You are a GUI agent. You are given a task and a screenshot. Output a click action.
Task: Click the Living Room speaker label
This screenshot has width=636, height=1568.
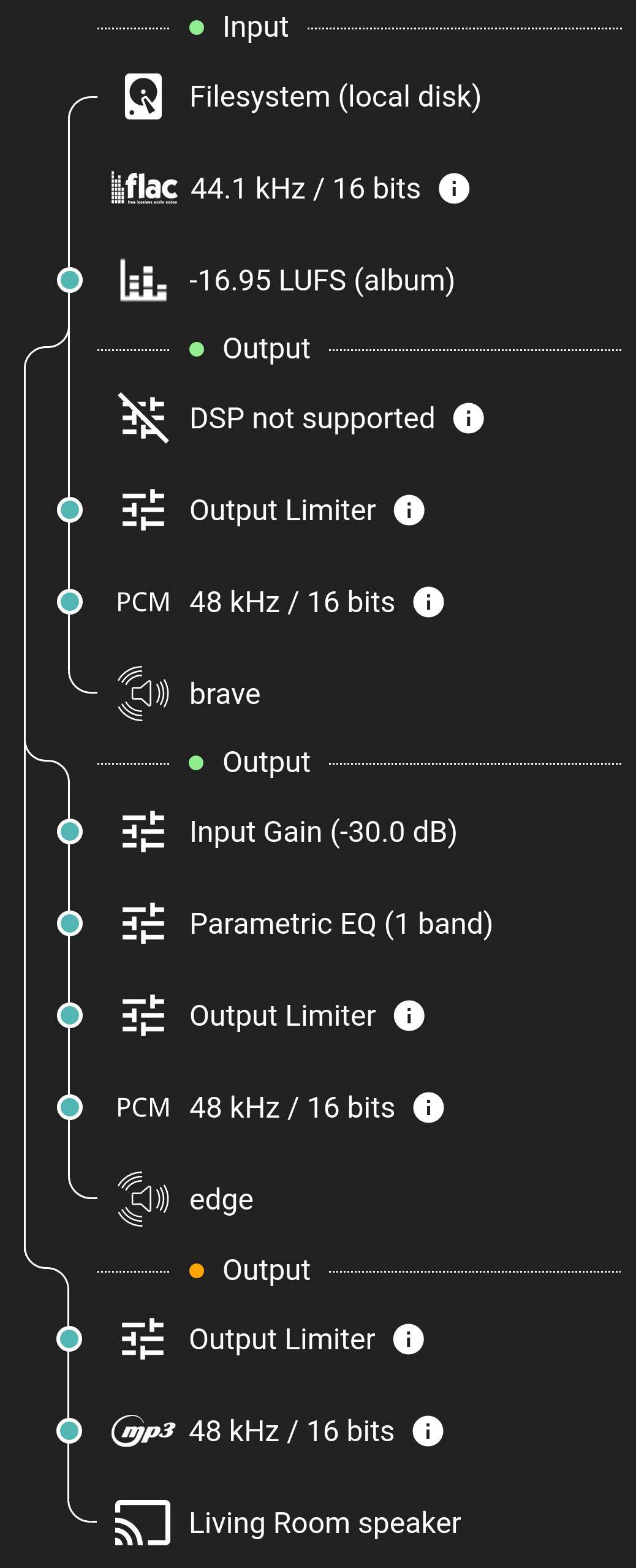325,1523
